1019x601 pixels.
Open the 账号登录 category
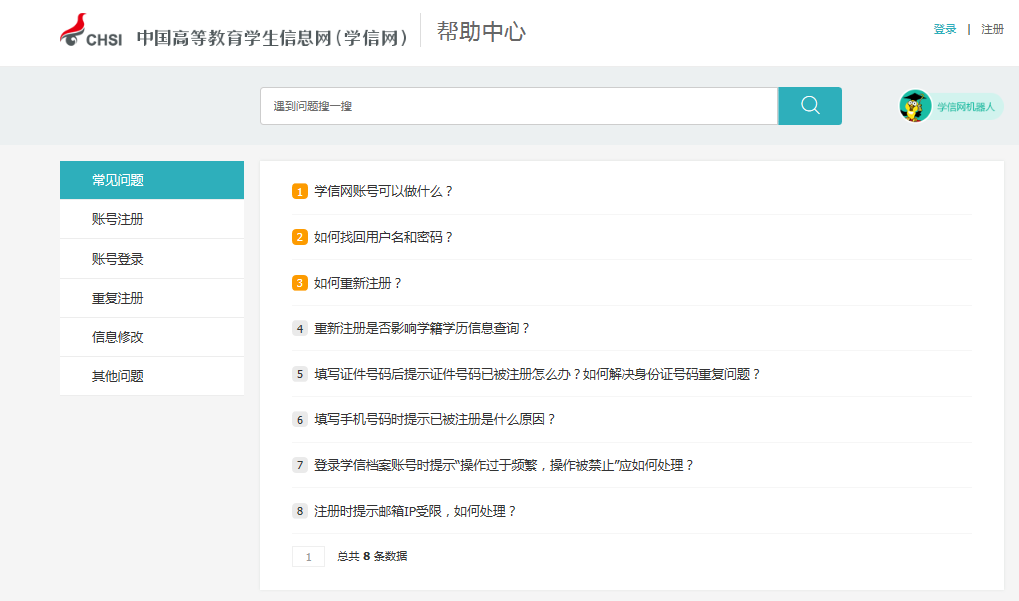coord(152,259)
